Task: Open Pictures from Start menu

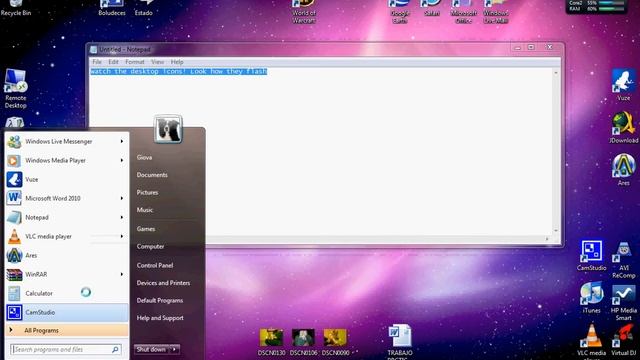Action: click(147, 192)
